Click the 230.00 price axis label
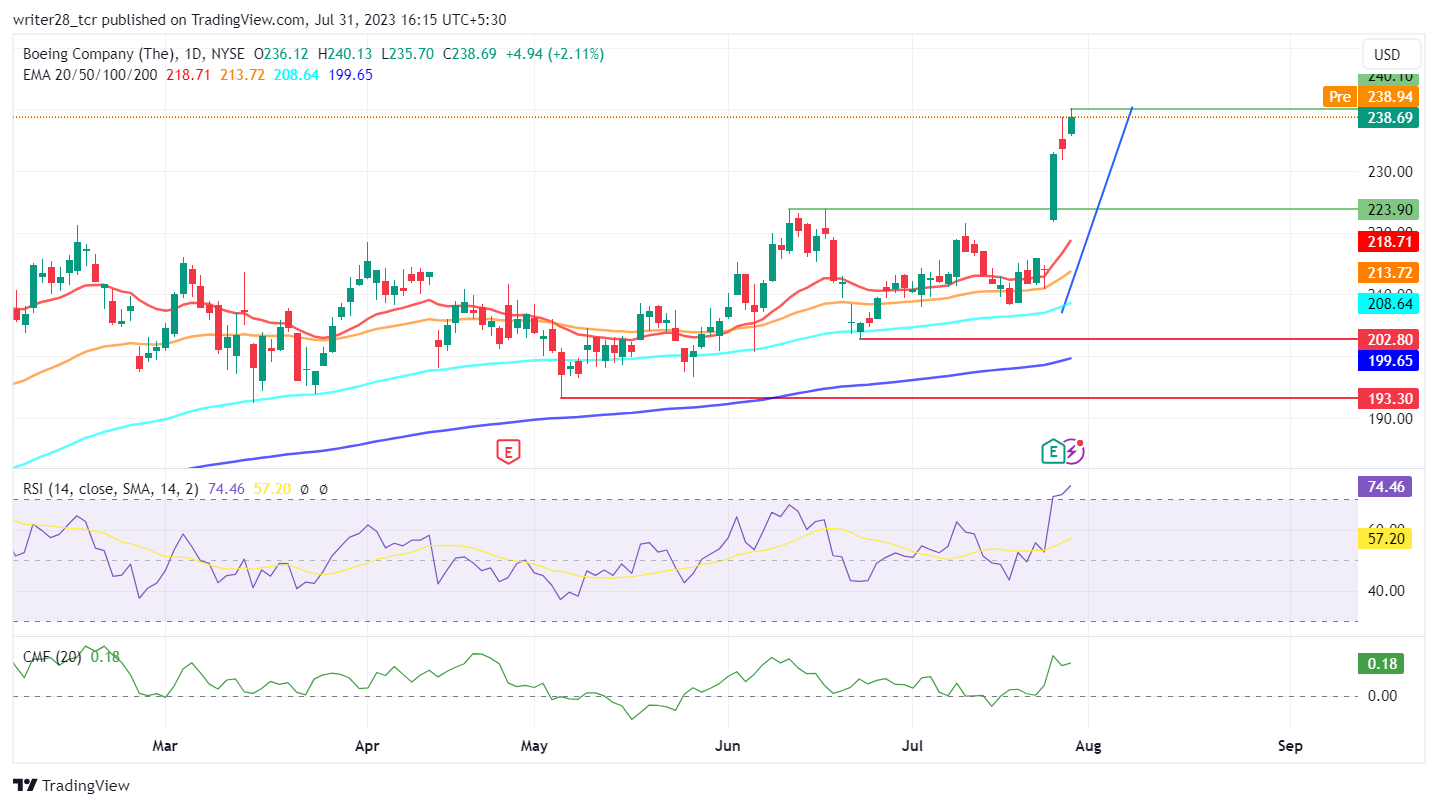1438x807 pixels. click(x=1390, y=171)
